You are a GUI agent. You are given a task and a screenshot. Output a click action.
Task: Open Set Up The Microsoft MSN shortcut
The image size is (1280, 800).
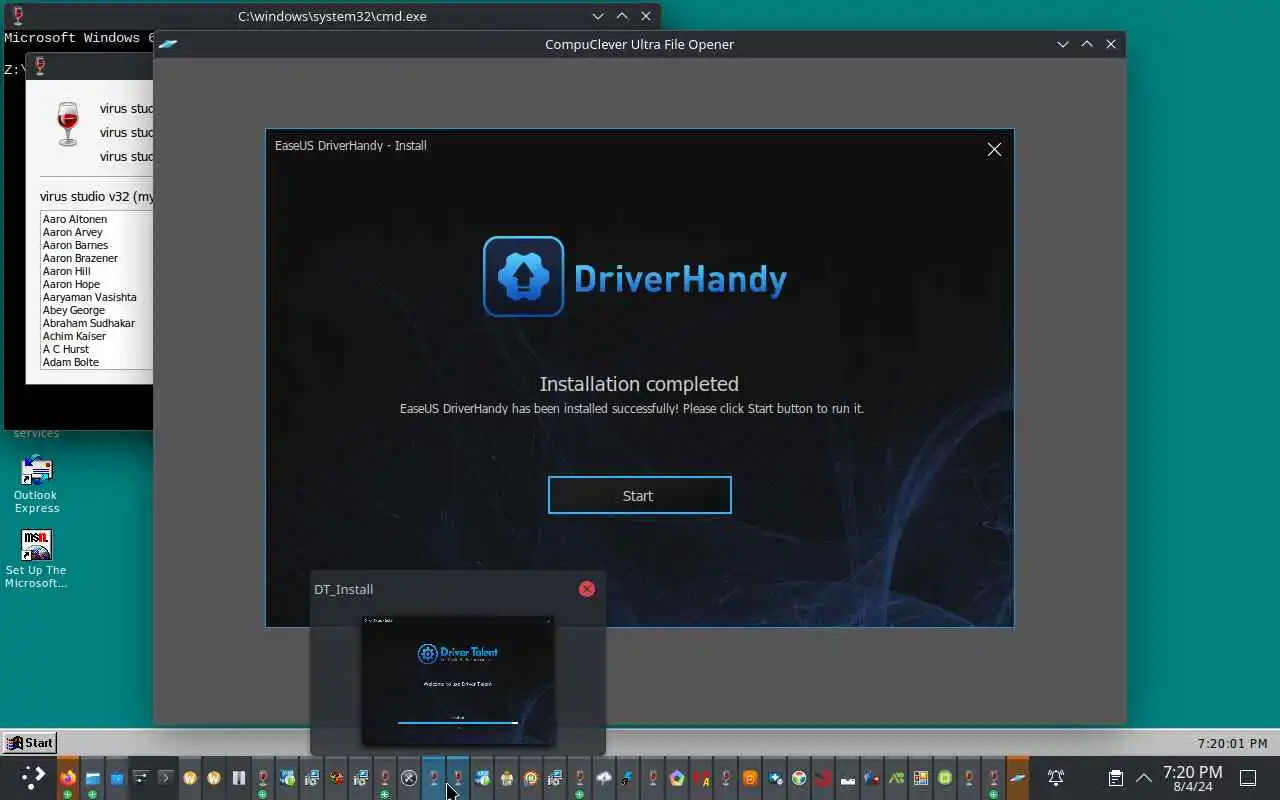(36, 559)
